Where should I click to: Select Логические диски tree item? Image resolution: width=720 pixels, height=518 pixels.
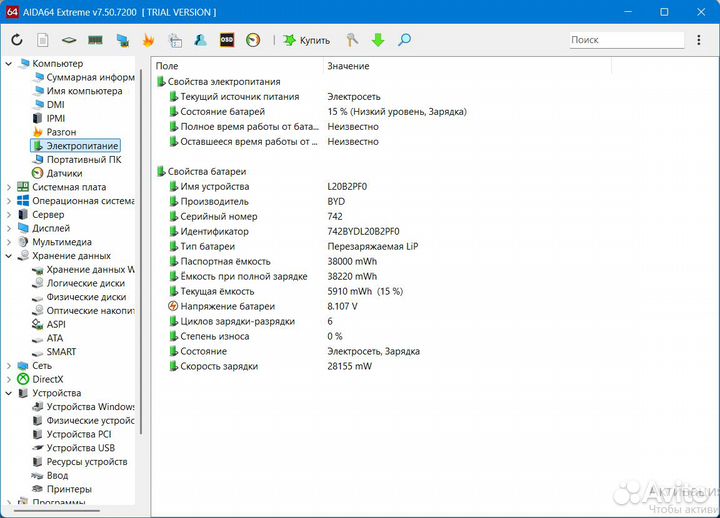[x=79, y=283]
